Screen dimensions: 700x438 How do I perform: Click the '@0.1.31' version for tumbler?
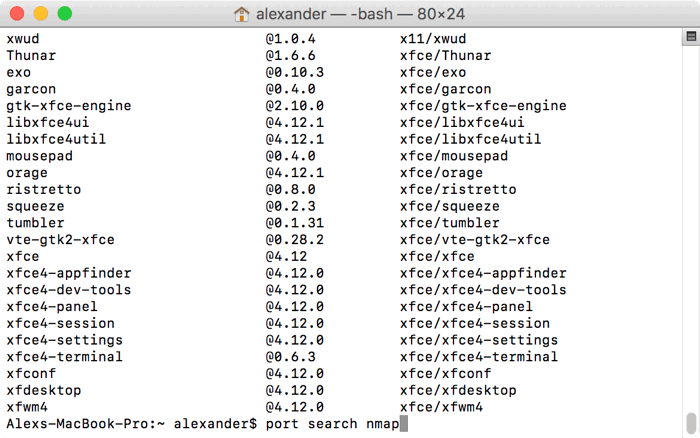294,223
